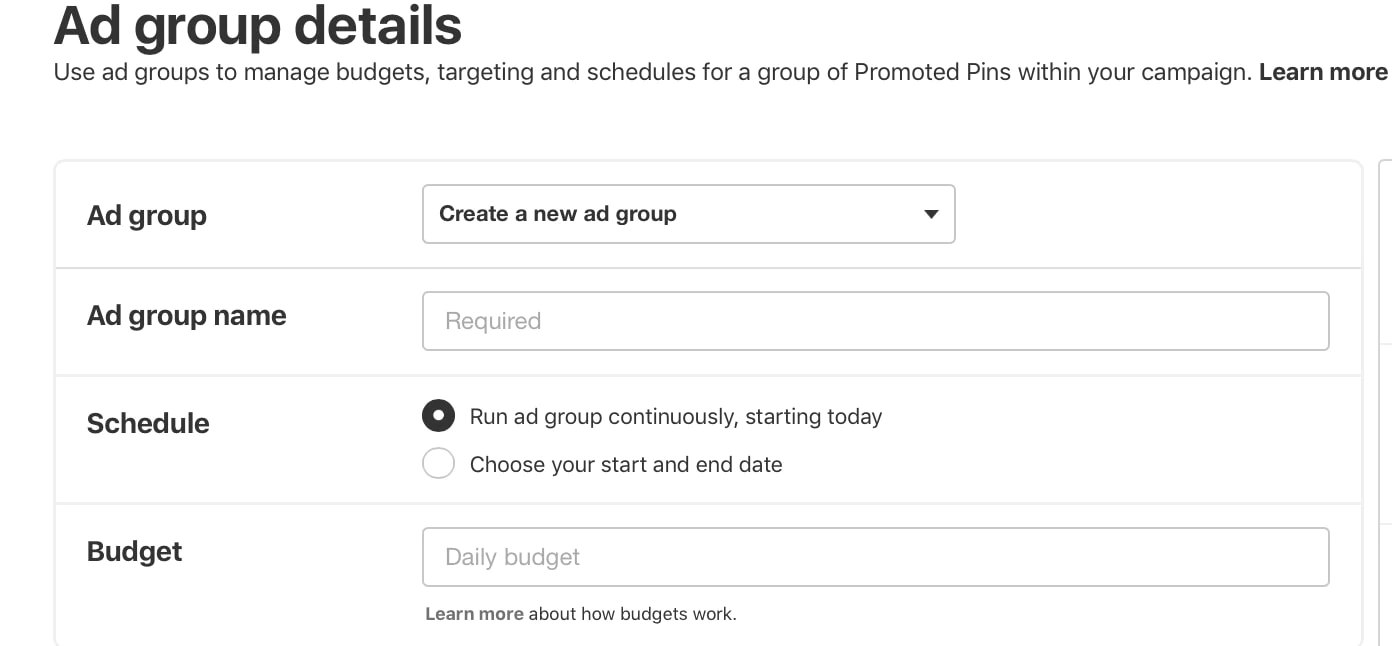This screenshot has width=1392, height=646.
Task: Click the 'Ad group name' row label
Action: pos(187,316)
